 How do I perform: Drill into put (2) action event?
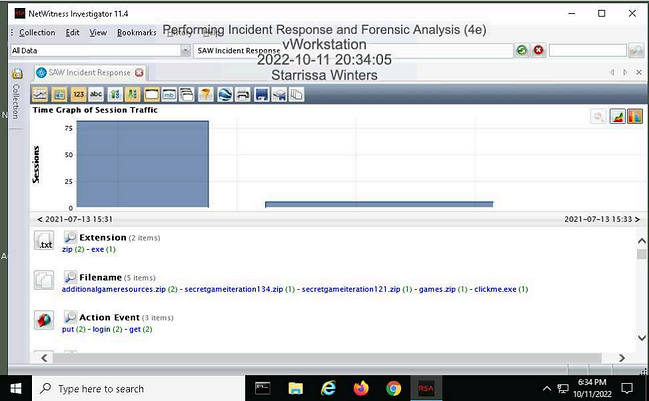(x=74, y=329)
